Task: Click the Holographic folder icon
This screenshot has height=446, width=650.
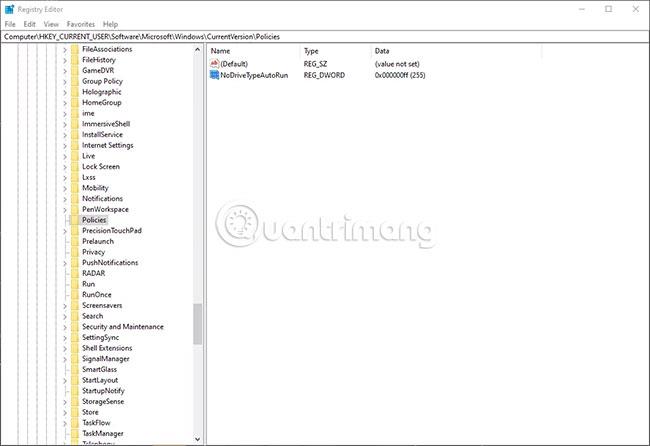Action: pyautogui.click(x=75, y=92)
